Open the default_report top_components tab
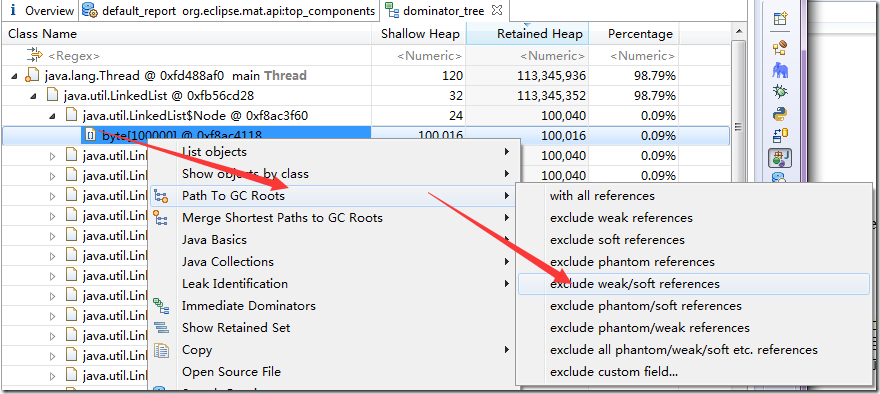The width and height of the screenshot is (880, 394). (x=228, y=11)
